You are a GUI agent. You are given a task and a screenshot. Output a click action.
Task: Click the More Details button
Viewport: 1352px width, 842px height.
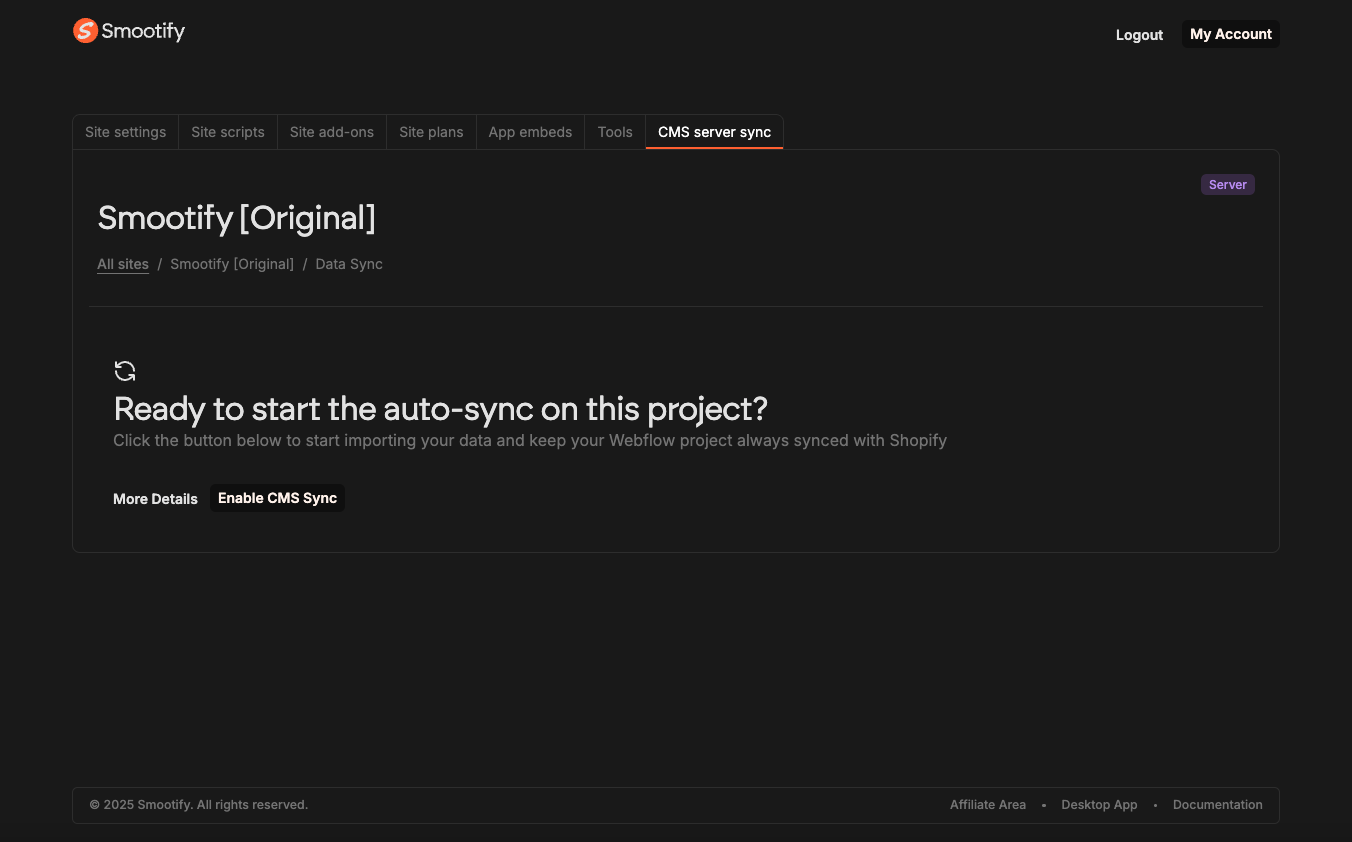coord(155,499)
